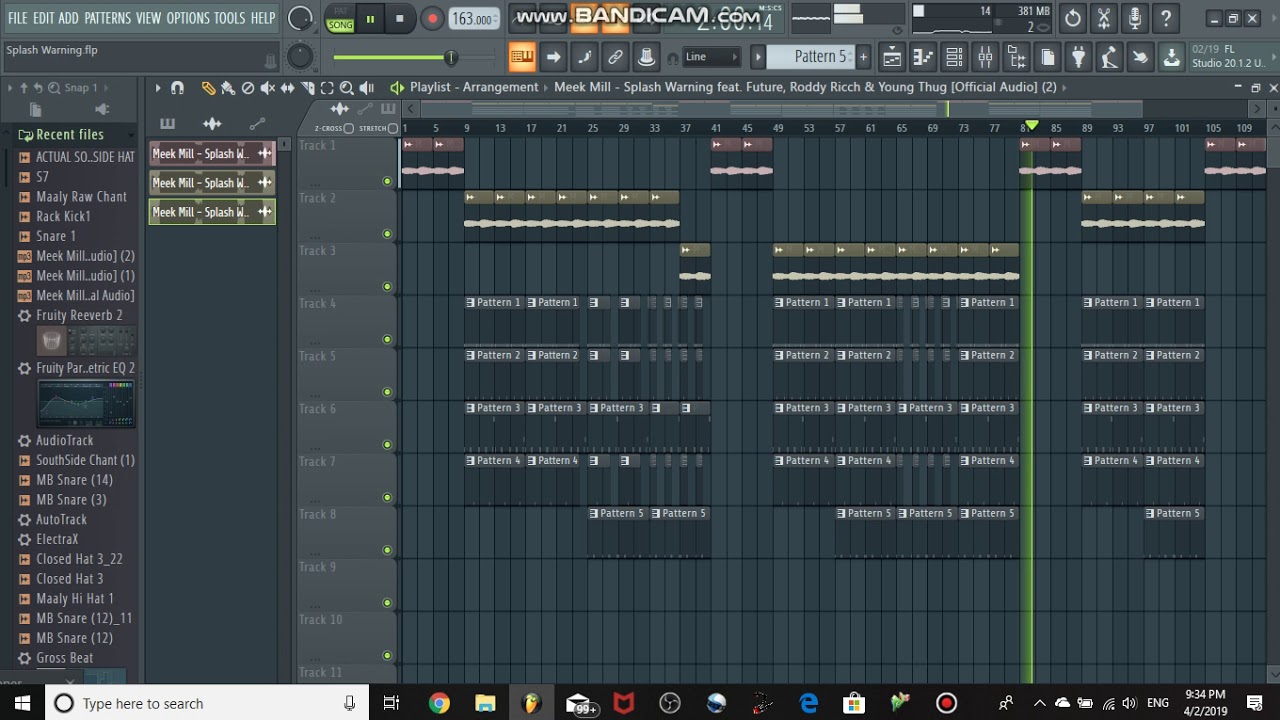Open the View playlist window icon
Screen dimensions: 1280x720
click(x=892, y=57)
